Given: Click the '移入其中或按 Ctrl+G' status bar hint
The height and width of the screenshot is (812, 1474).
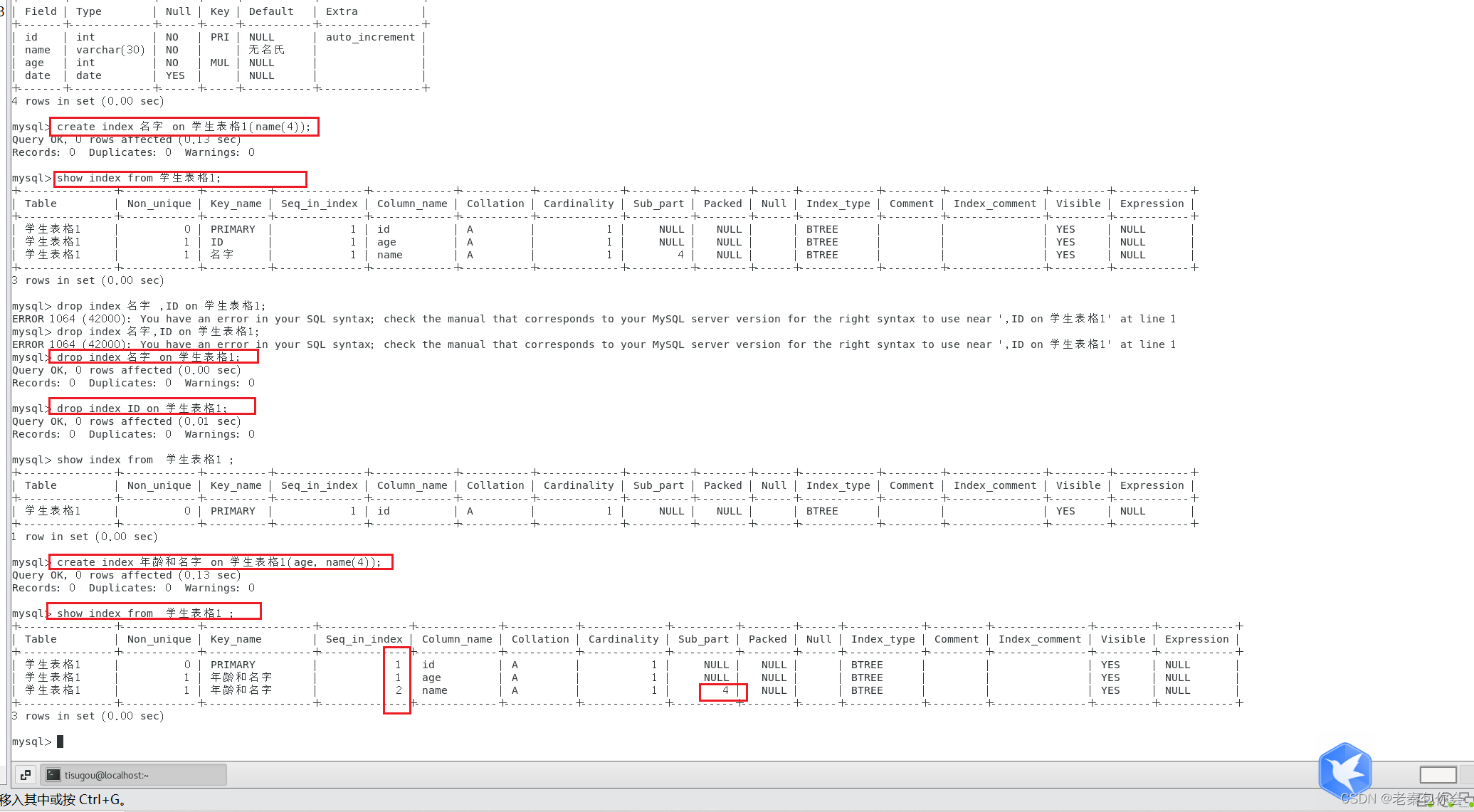Looking at the screenshot, I should (64, 800).
